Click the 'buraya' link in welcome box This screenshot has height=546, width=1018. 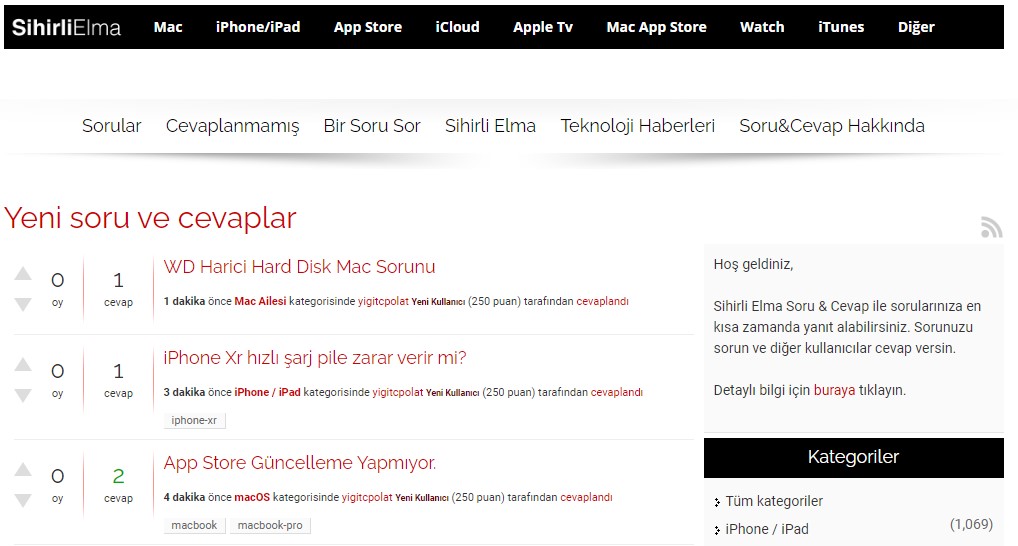point(834,390)
